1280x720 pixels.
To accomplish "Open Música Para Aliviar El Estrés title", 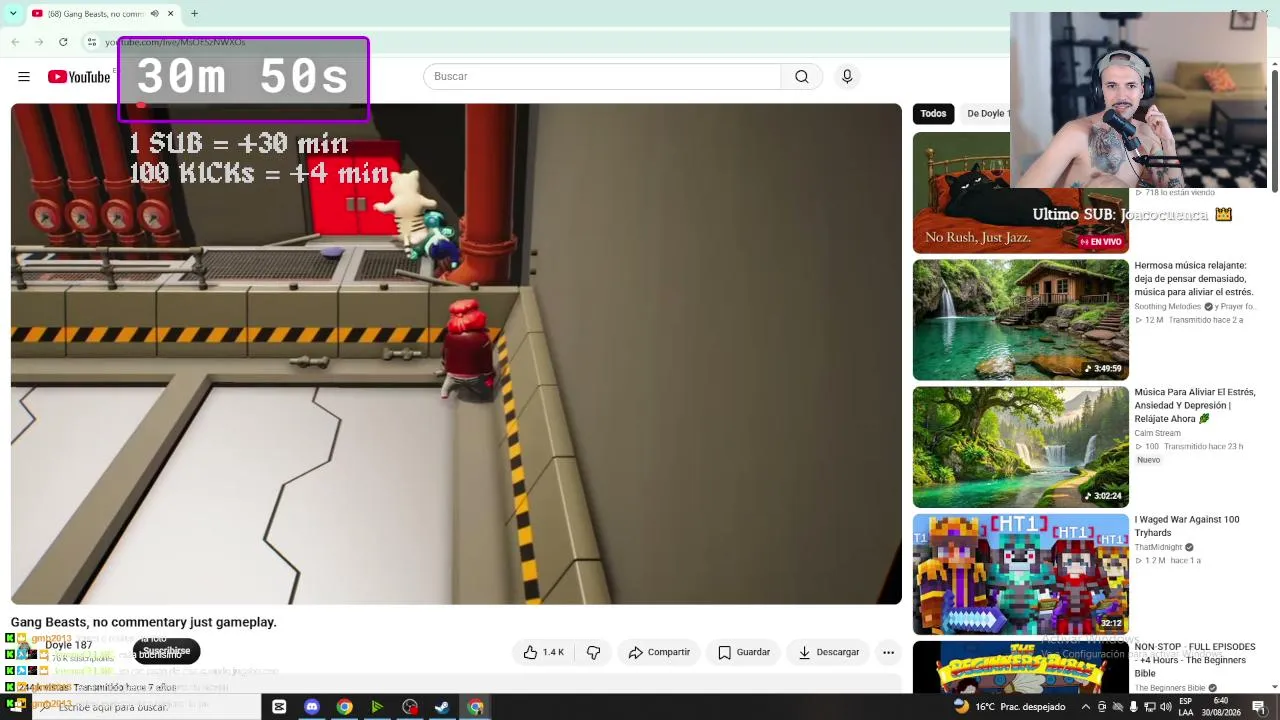I will click(1195, 405).
